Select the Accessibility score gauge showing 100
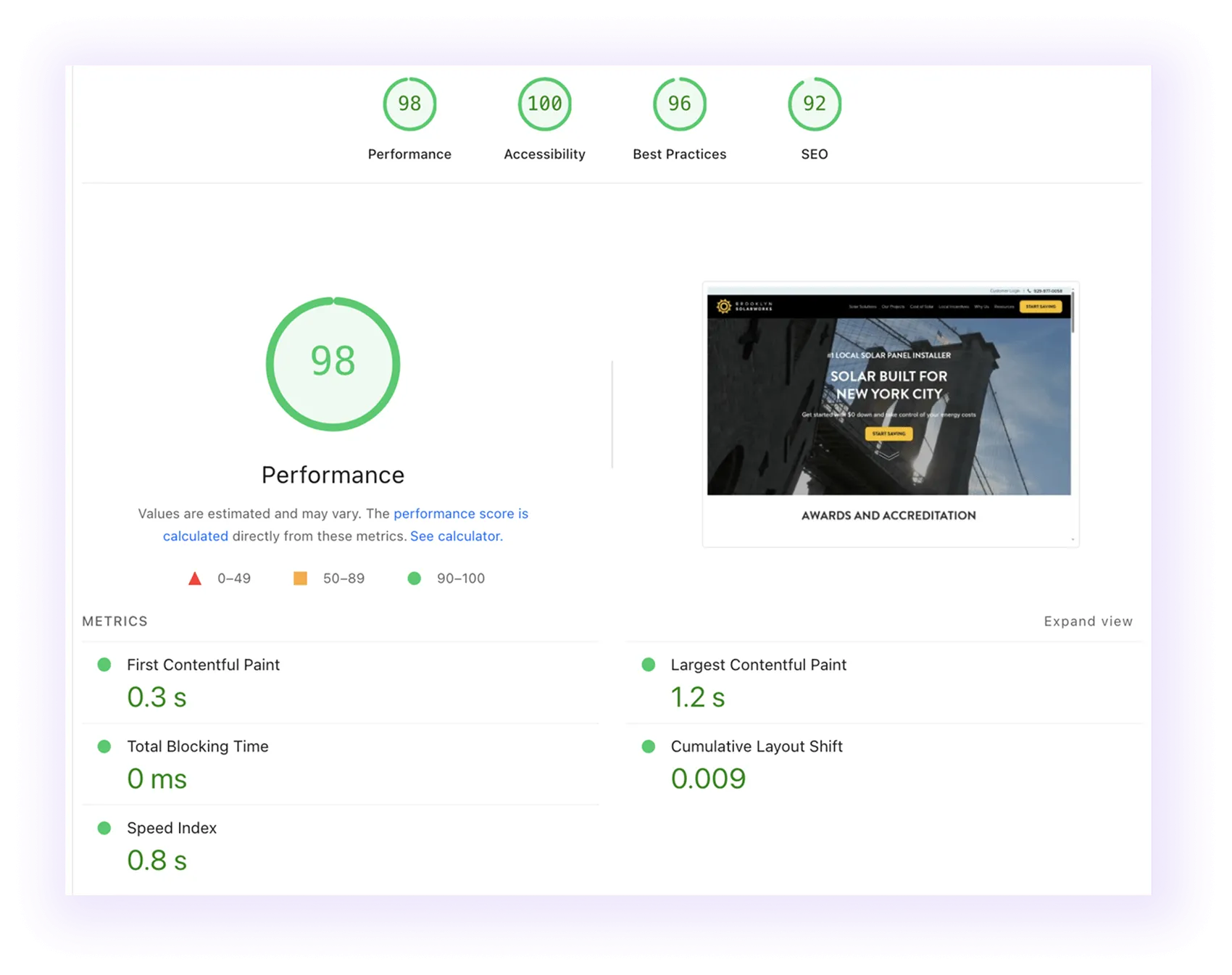The width and height of the screenshot is (1232, 975). tap(544, 104)
